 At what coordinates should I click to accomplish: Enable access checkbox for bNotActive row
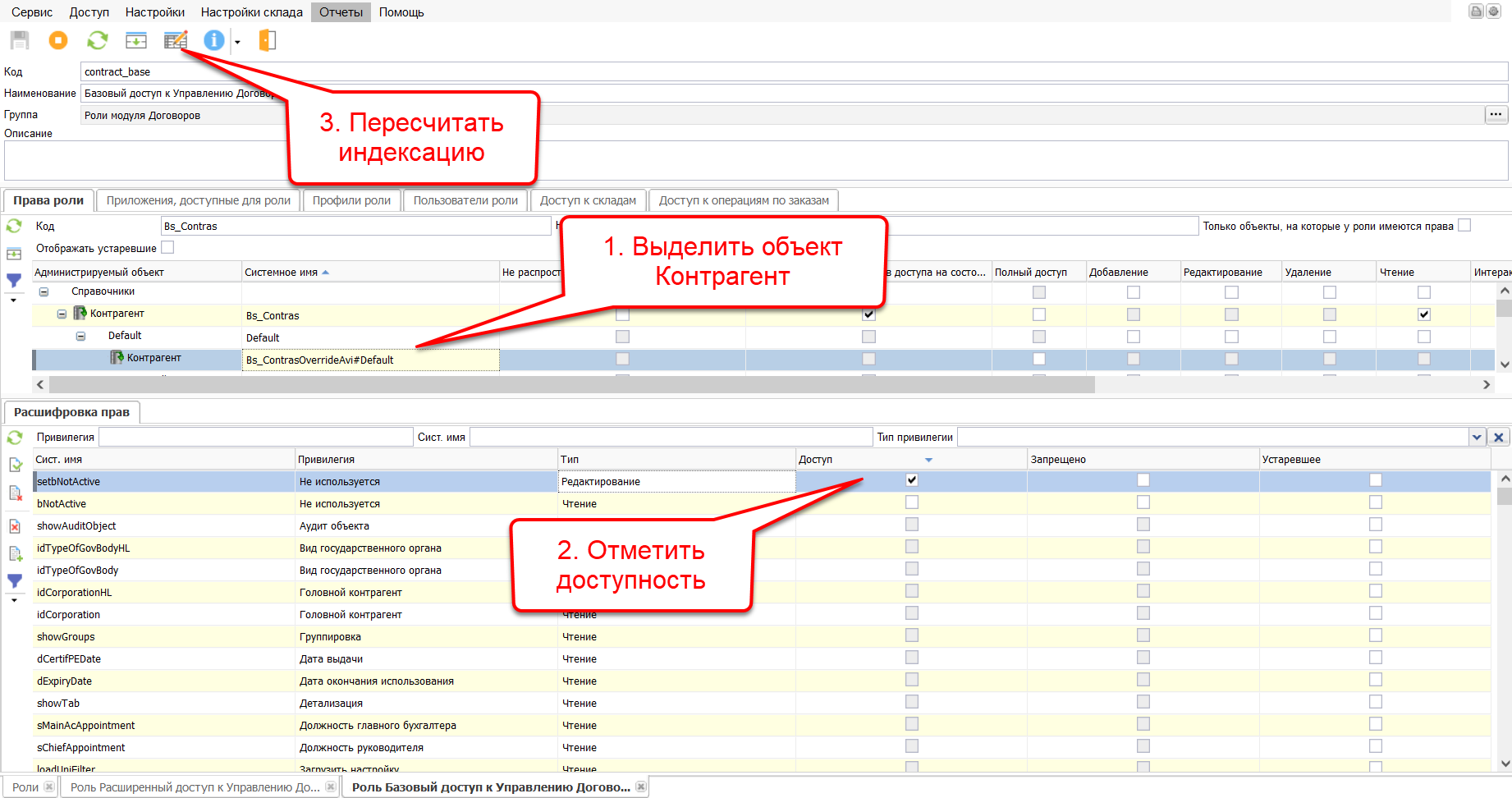coord(912,502)
